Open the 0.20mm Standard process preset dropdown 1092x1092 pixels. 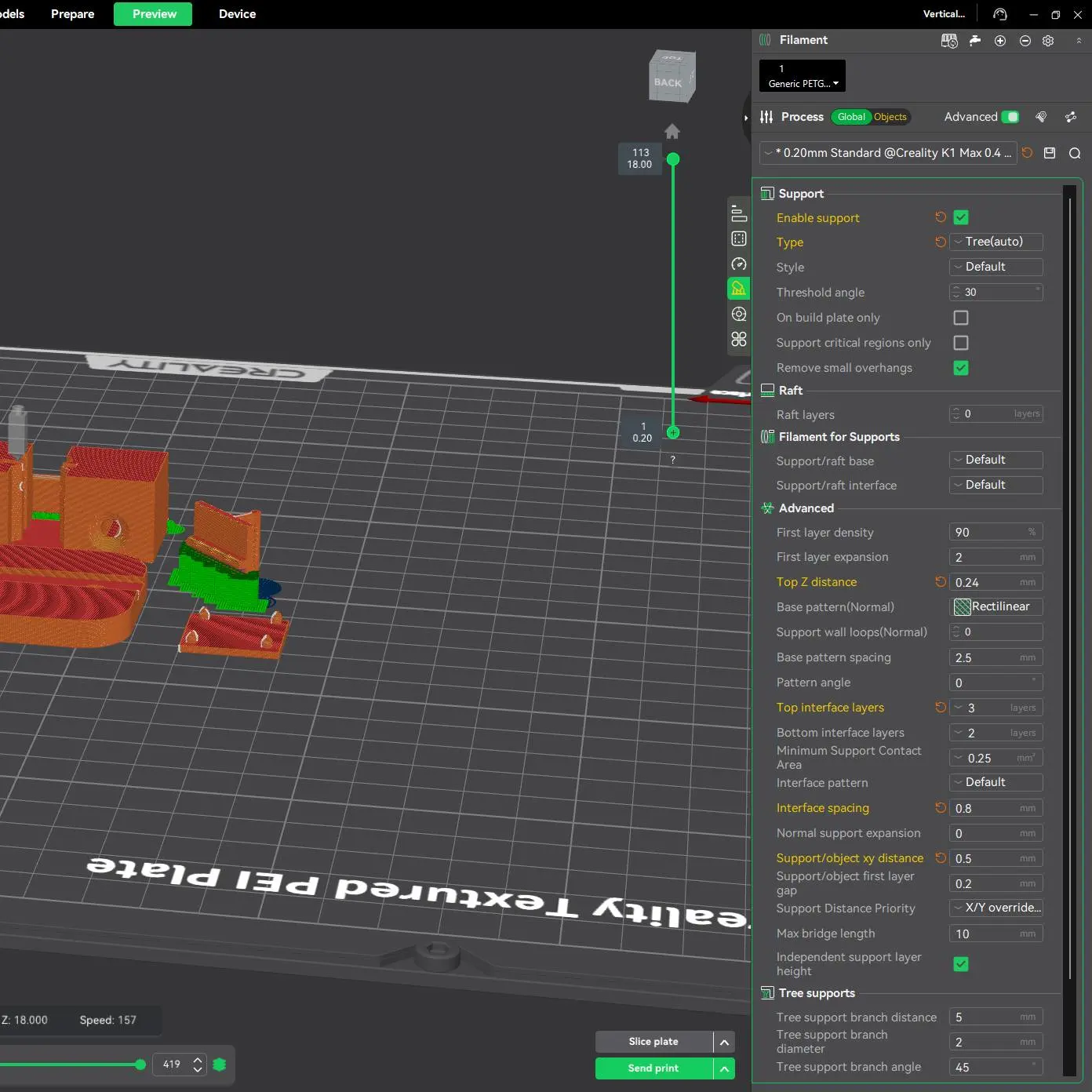888,153
